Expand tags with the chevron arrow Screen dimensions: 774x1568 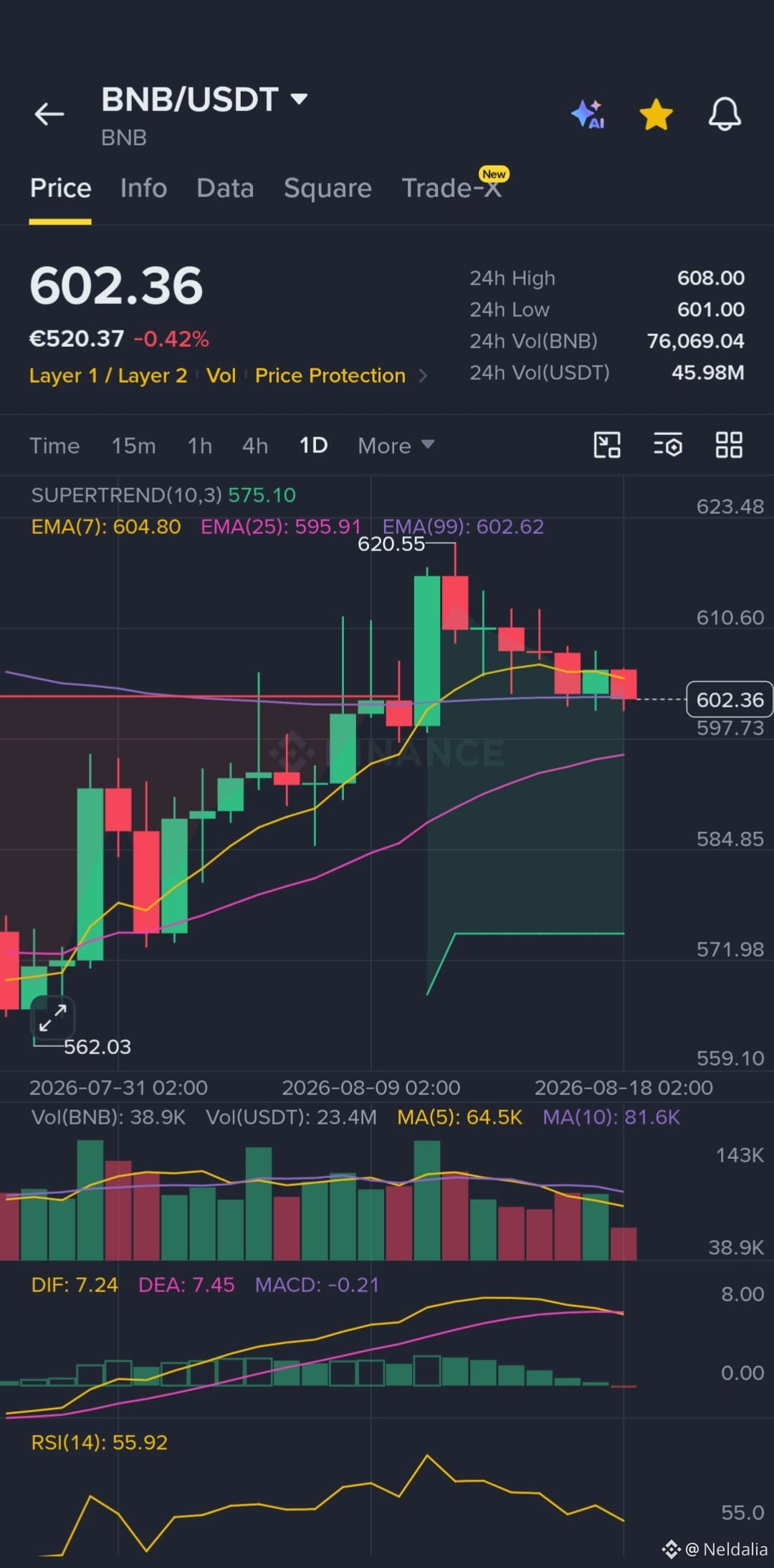click(423, 376)
